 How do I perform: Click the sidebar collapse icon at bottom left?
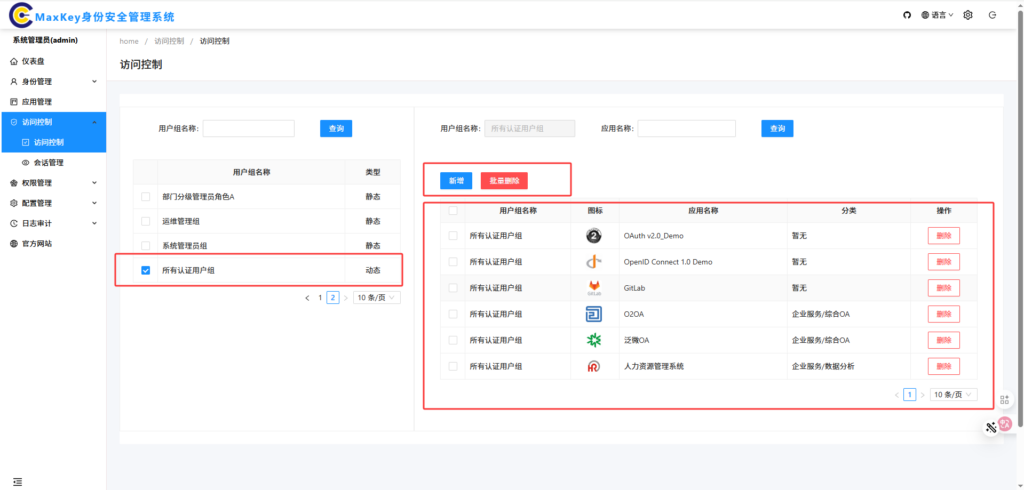point(17,481)
